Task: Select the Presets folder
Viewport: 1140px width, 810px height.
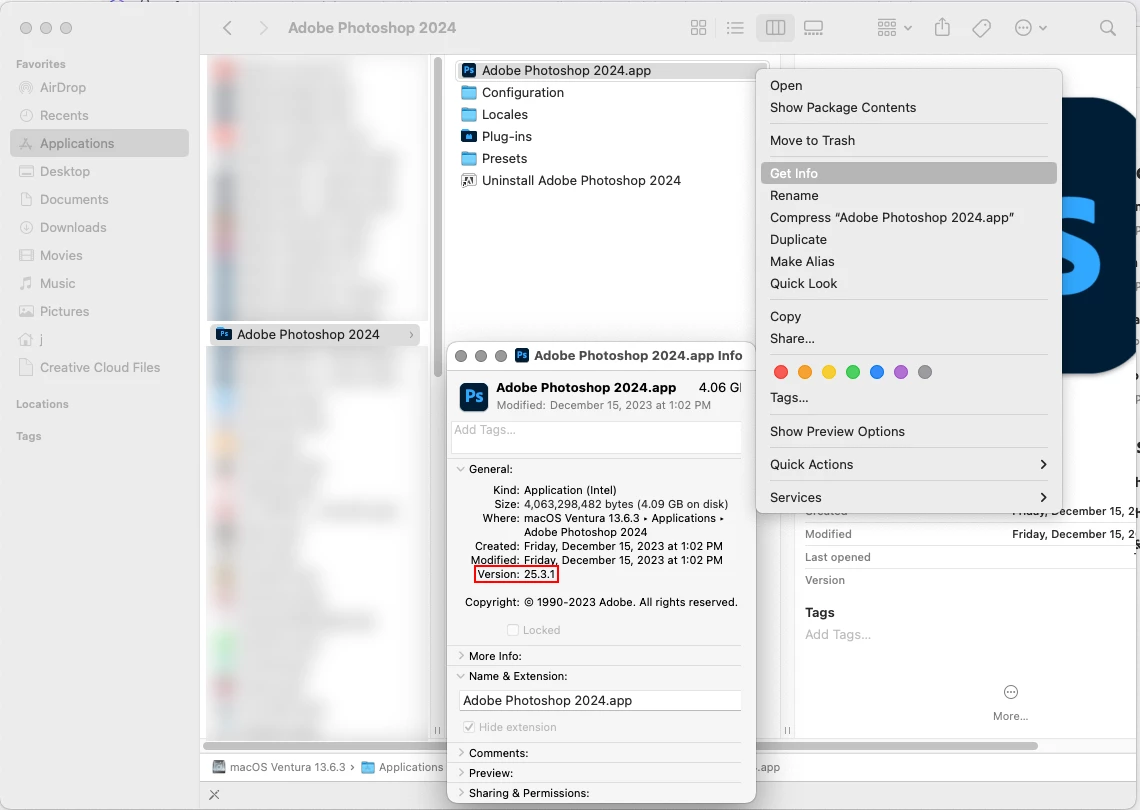Action: coord(611,159)
